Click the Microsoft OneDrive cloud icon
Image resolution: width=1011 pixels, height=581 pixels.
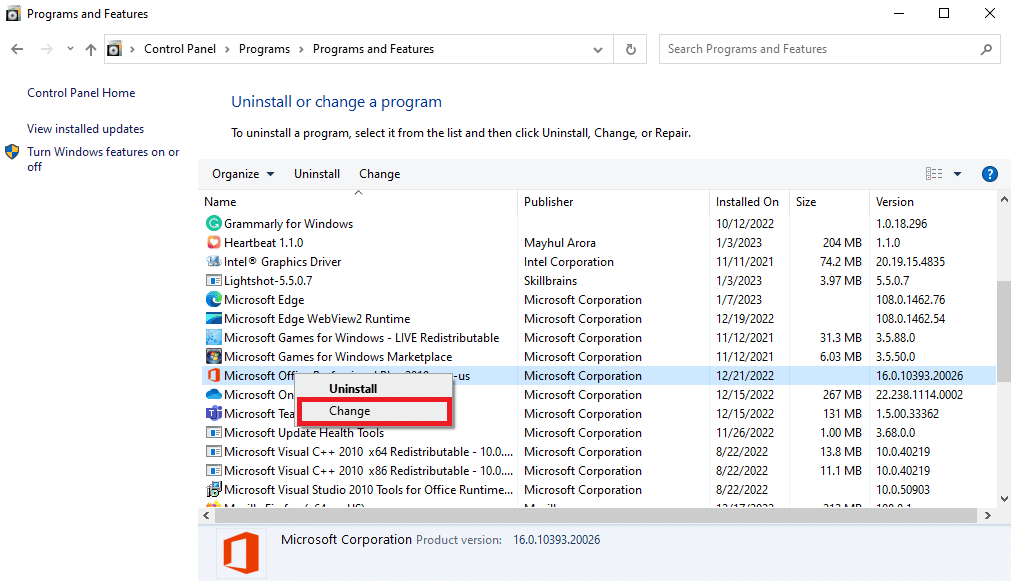pyautogui.click(x=213, y=394)
